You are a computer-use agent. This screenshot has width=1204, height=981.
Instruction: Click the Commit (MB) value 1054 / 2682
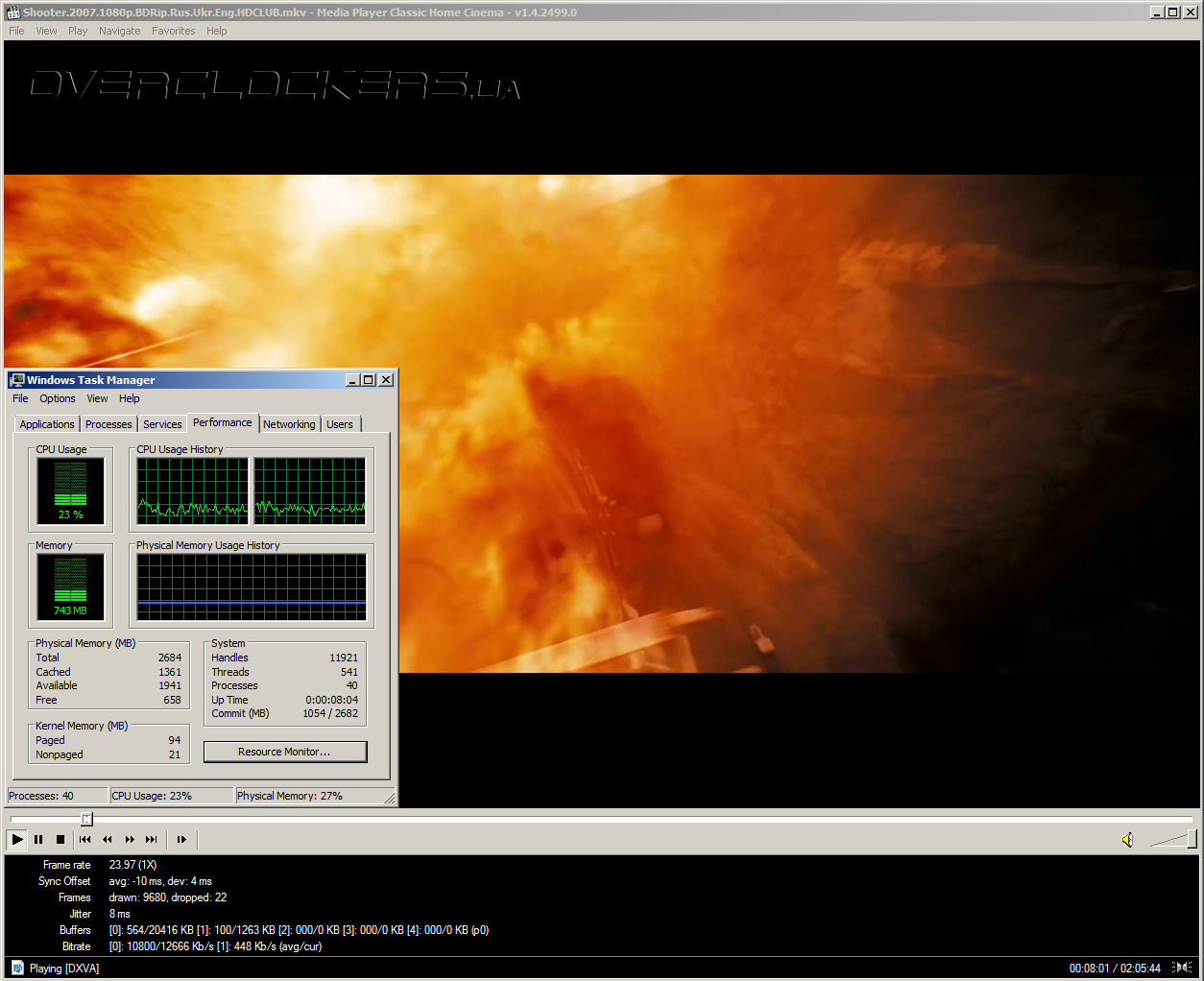point(330,713)
